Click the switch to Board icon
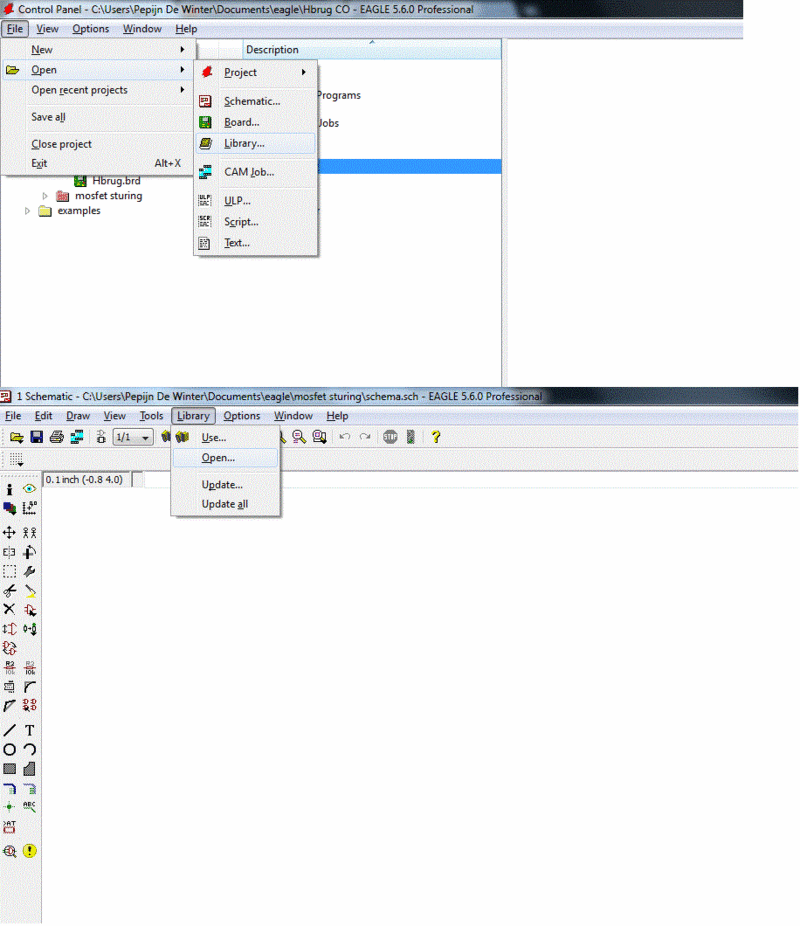 (101, 438)
